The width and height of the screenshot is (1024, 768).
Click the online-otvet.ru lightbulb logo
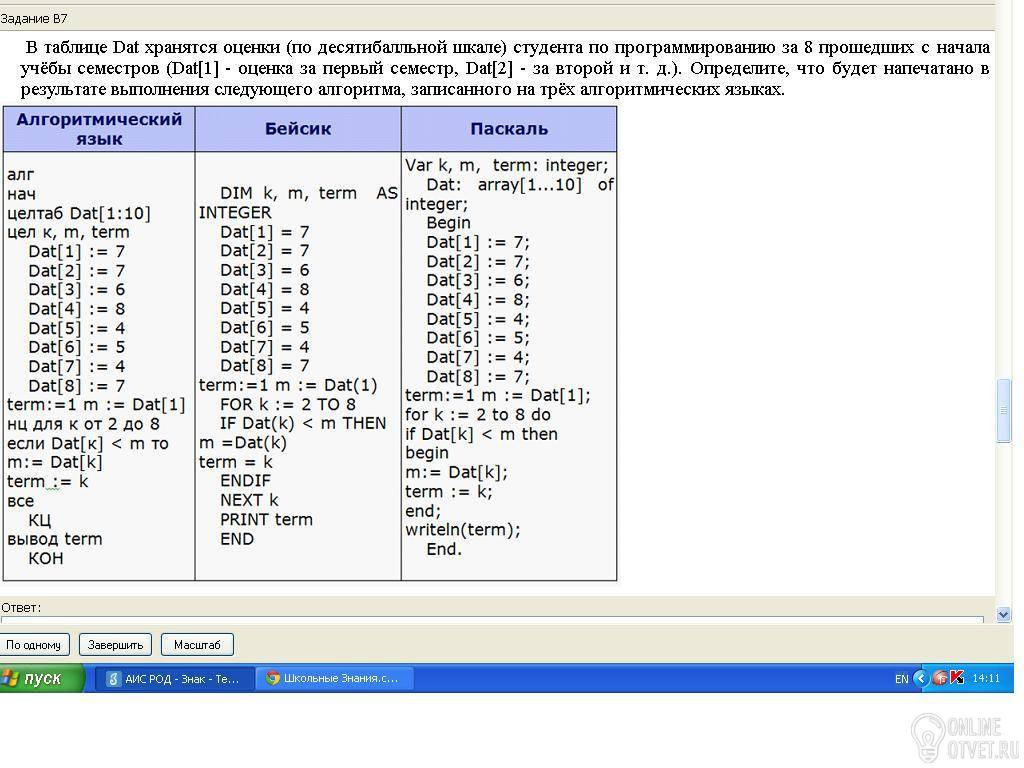tap(927, 738)
